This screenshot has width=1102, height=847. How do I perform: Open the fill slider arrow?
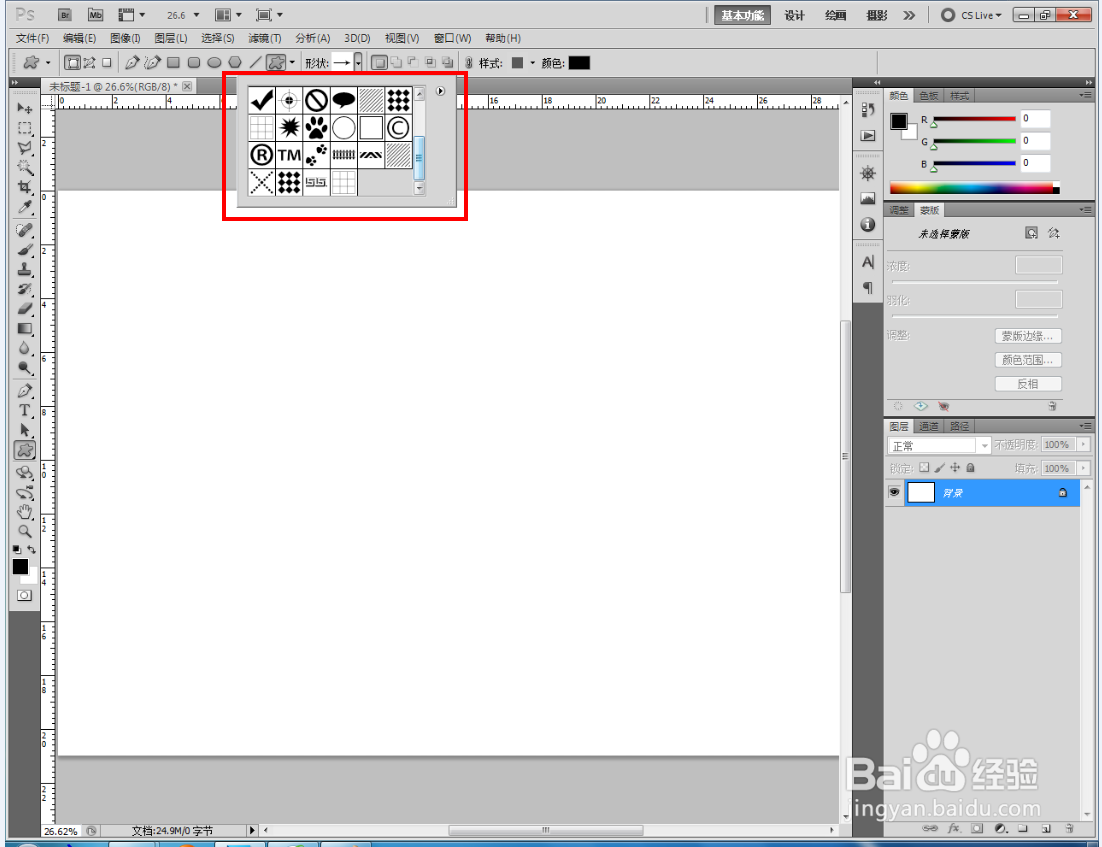tap(1083, 468)
